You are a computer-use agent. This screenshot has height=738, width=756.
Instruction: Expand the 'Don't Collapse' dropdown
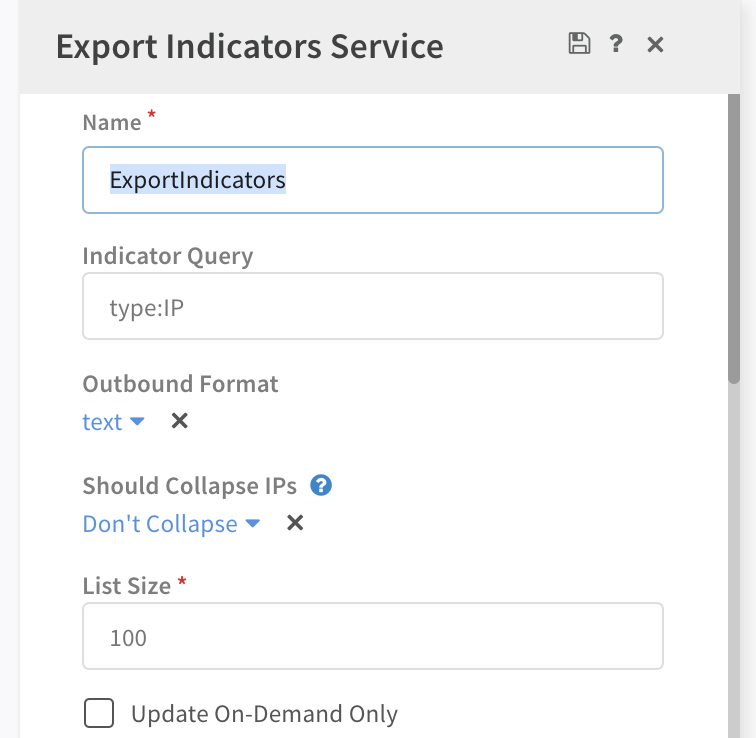click(x=160, y=524)
